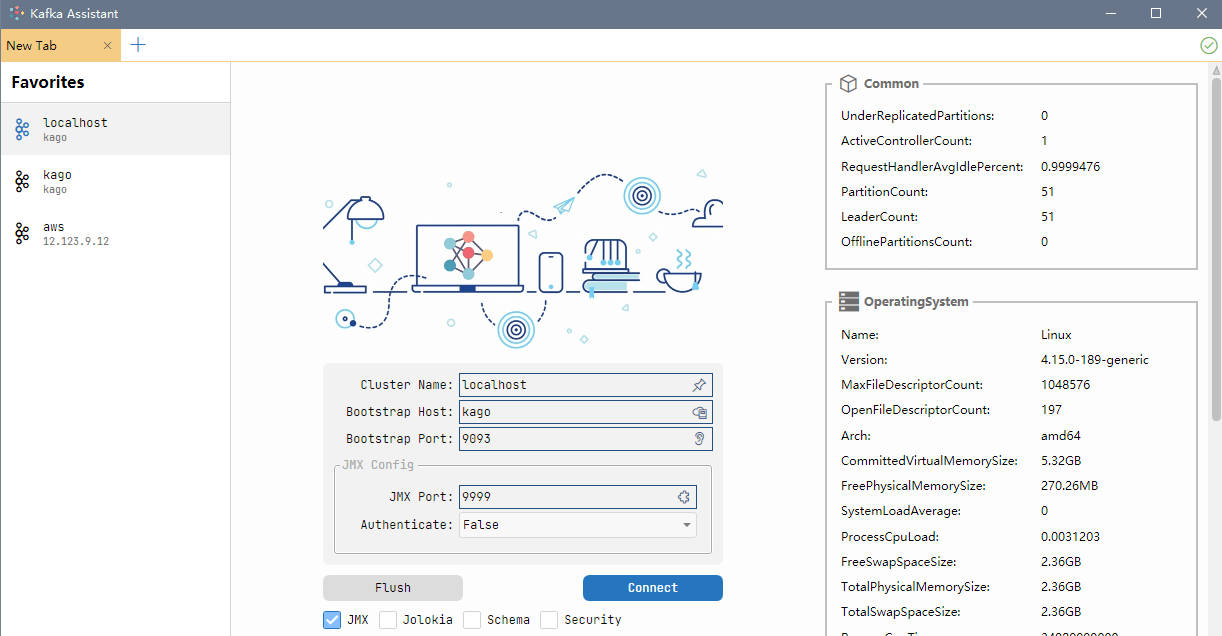Click the CommittedVirtualMemorySize value 5.32GB

[x=1061, y=461]
